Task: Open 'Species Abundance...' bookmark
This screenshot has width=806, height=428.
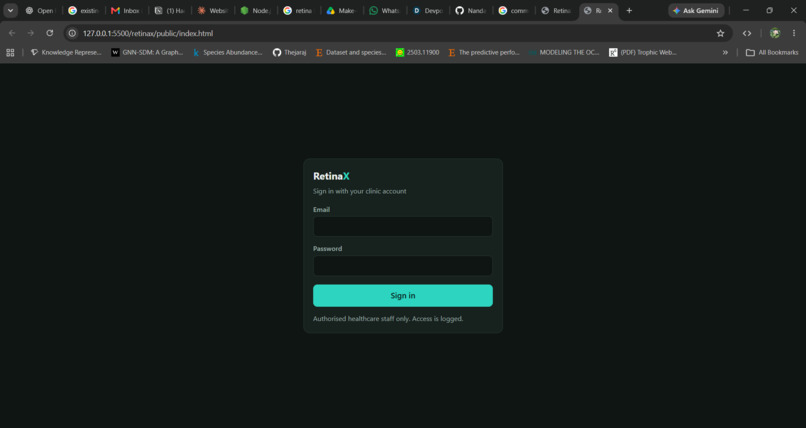Action: (x=227, y=52)
